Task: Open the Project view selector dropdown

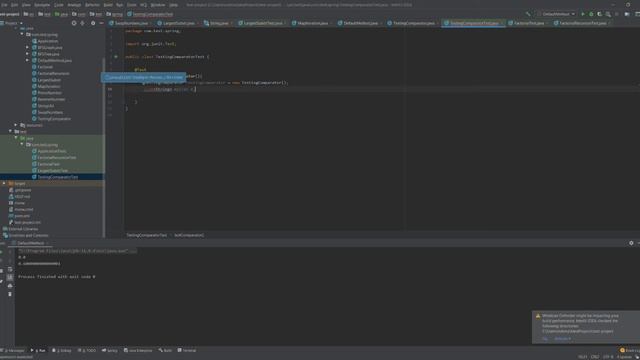Action: coord(12,23)
